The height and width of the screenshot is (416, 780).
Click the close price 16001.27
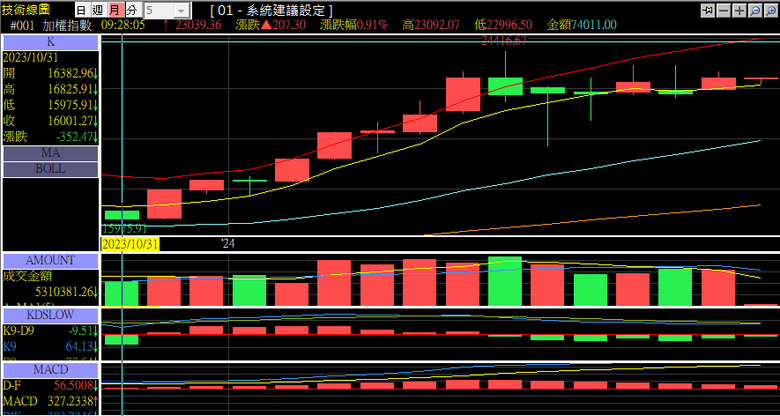pyautogui.click(x=71, y=121)
